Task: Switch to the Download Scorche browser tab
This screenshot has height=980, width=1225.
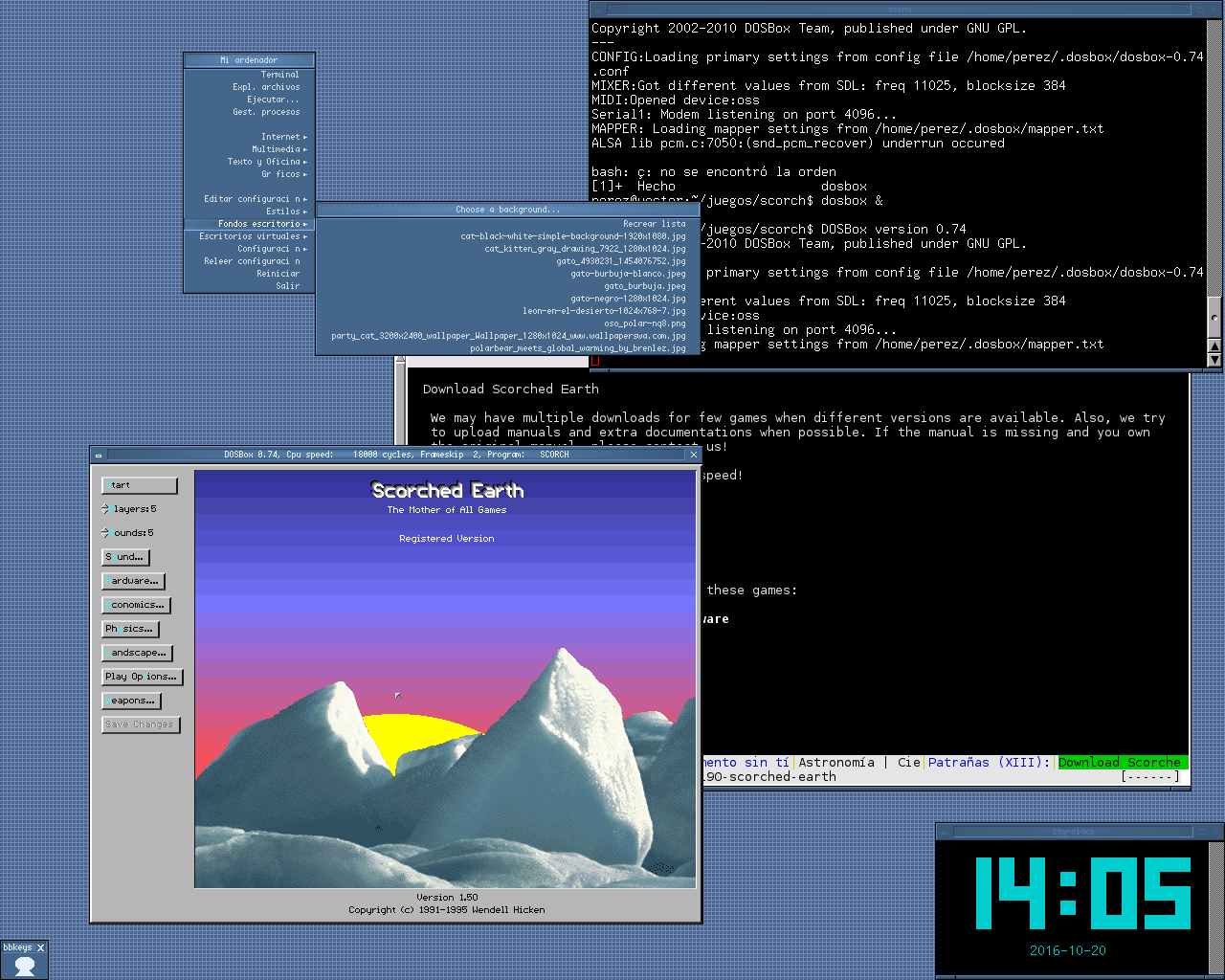Action: 1122,763
